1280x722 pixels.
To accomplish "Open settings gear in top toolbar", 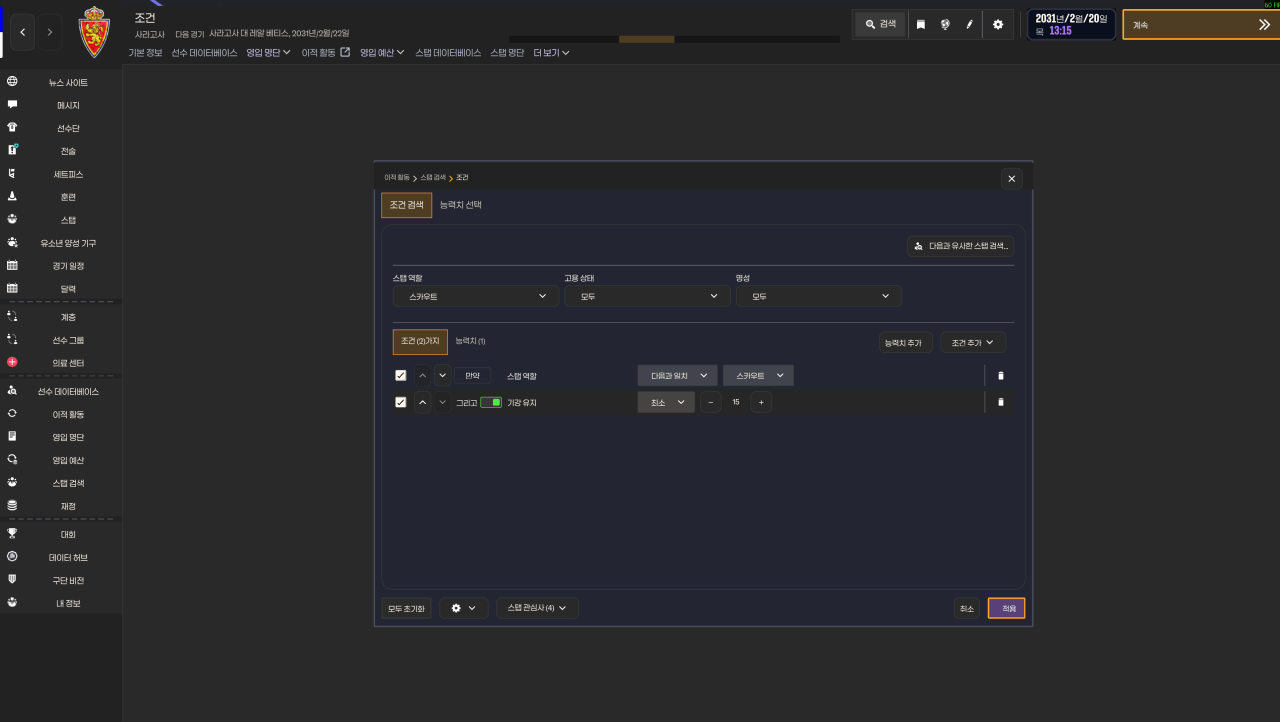I will pyautogui.click(x=997, y=24).
